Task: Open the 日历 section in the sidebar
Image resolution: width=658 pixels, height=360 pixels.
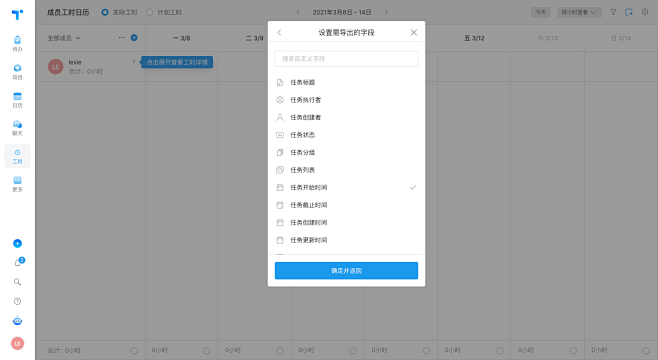Action: pos(17,100)
